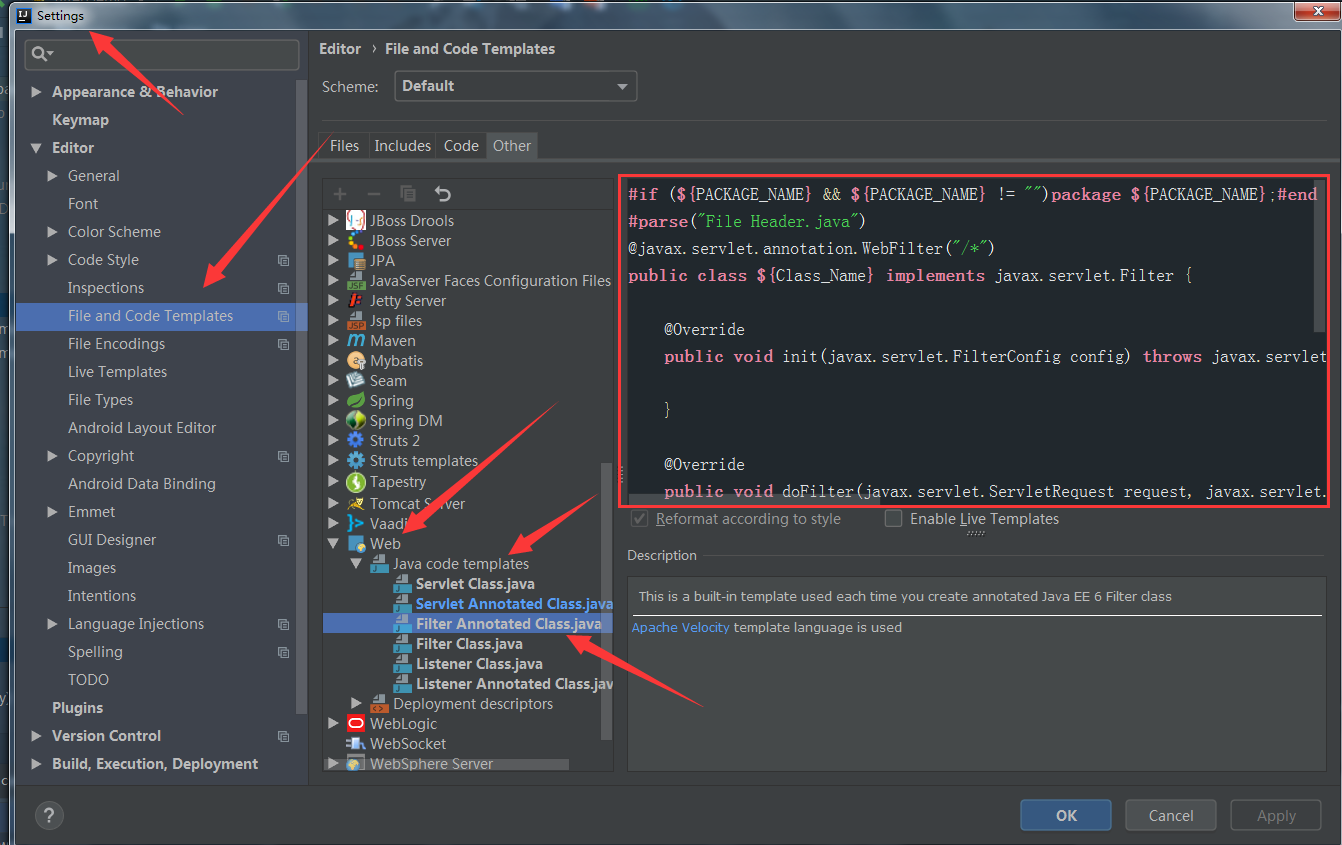Click the remove template minus icon

point(374,194)
